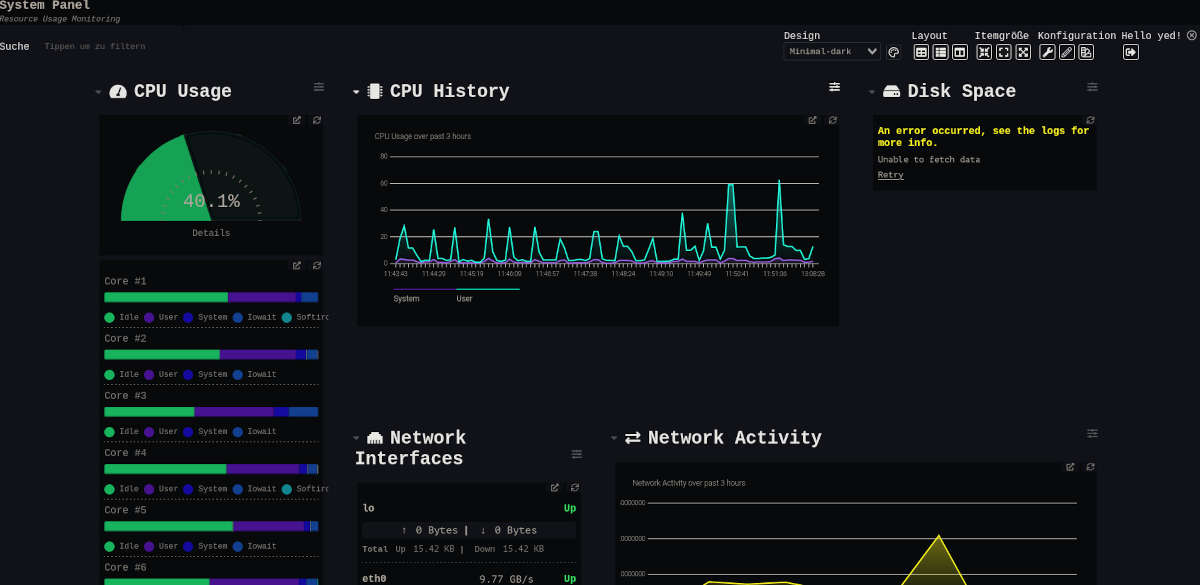The width and height of the screenshot is (1200, 585).
Task: Click the System legend in CPU History
Action: tap(406, 299)
